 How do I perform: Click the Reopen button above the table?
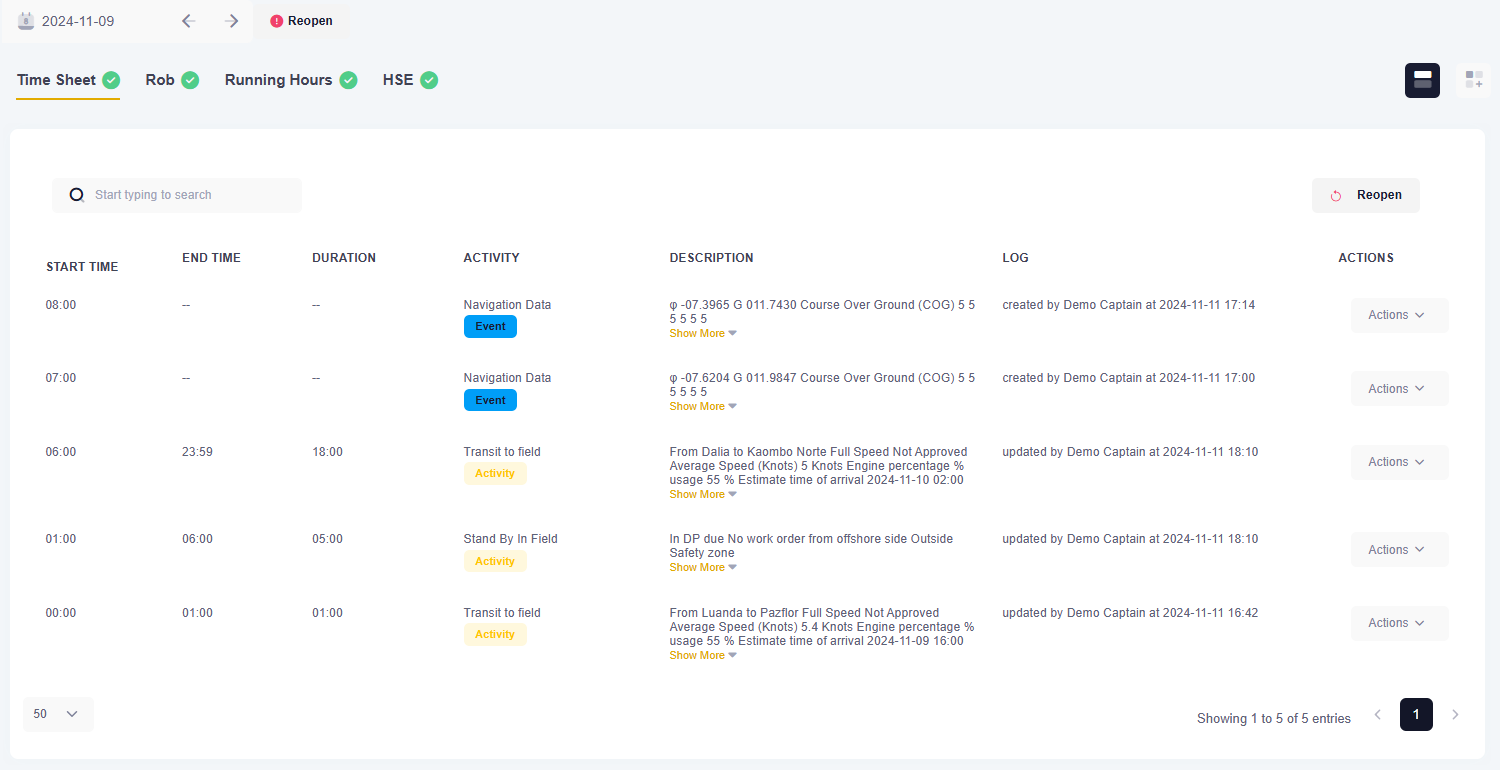click(1365, 195)
